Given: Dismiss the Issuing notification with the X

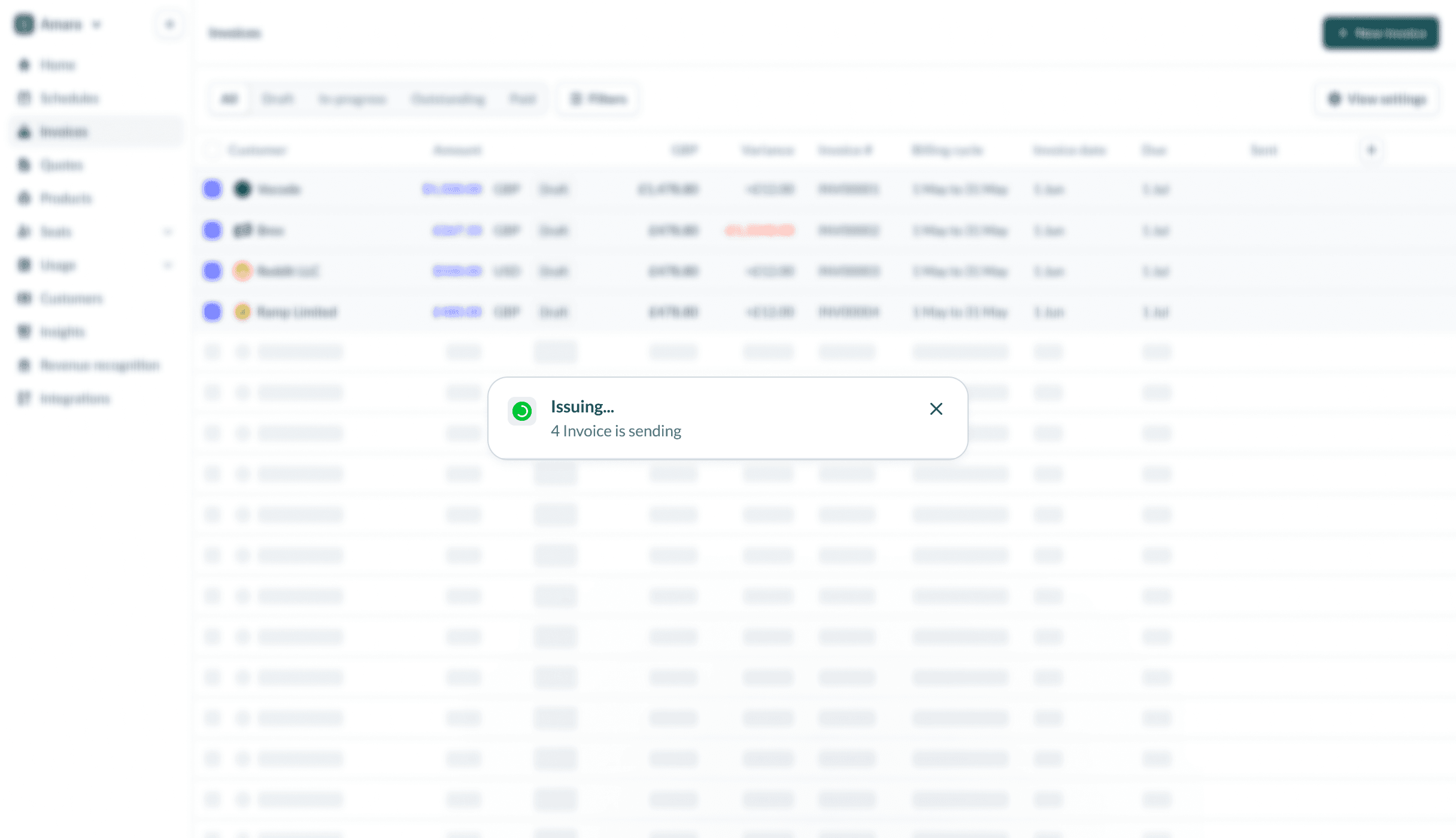Looking at the screenshot, I should click(x=936, y=409).
